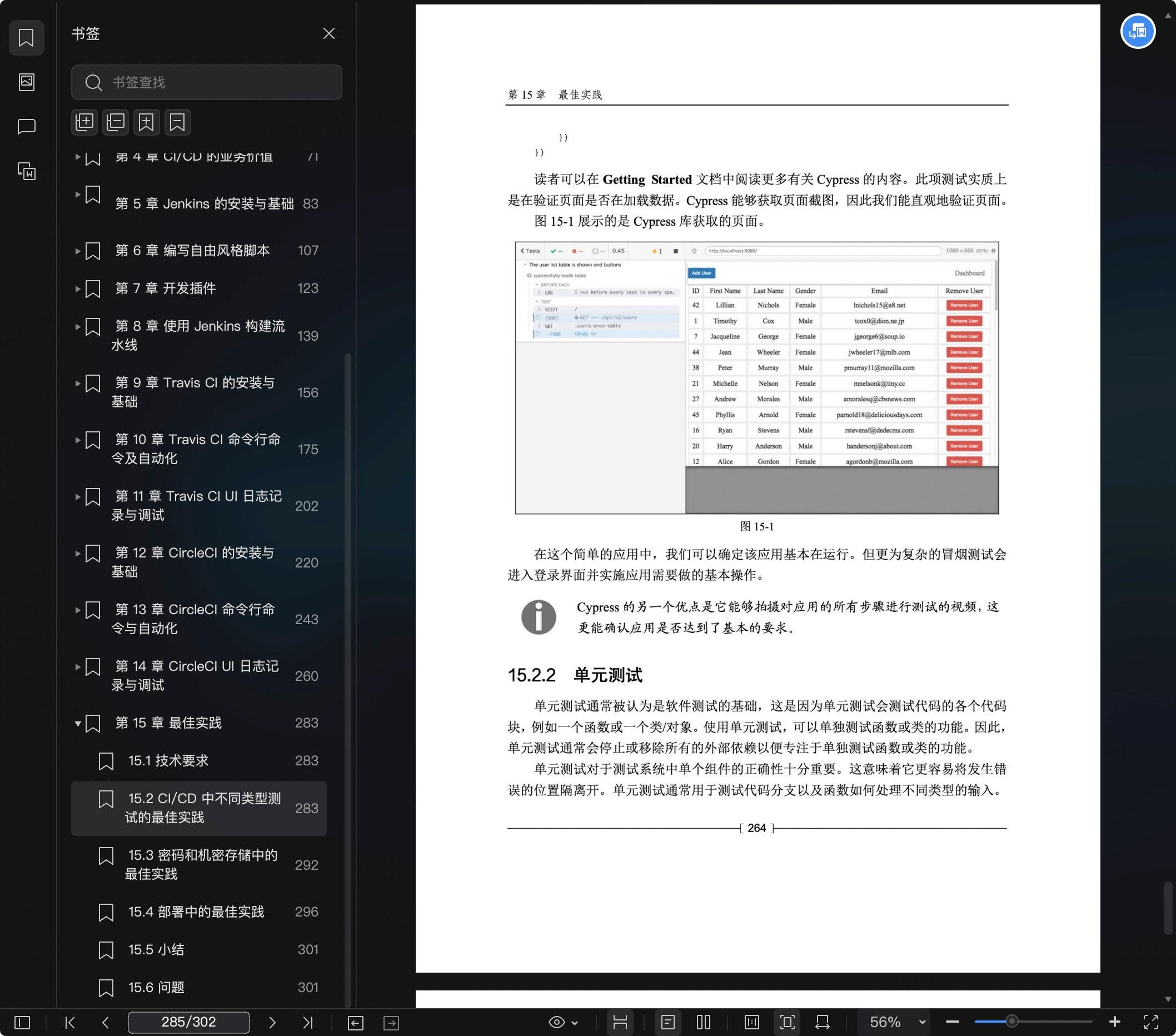The image size is (1176, 1036).
Task: Click page number 107 beside 第 6 章
Action: click(x=308, y=251)
